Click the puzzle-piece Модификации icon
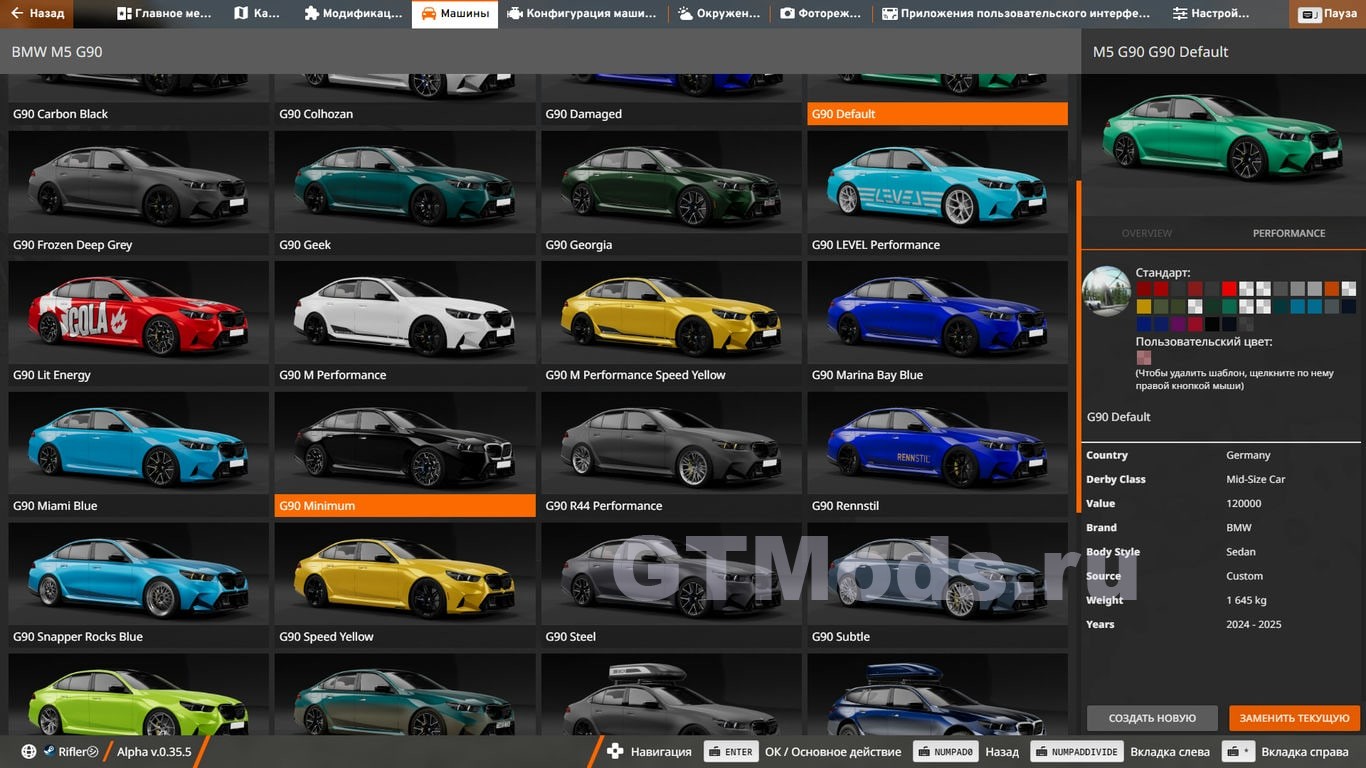 click(x=312, y=14)
